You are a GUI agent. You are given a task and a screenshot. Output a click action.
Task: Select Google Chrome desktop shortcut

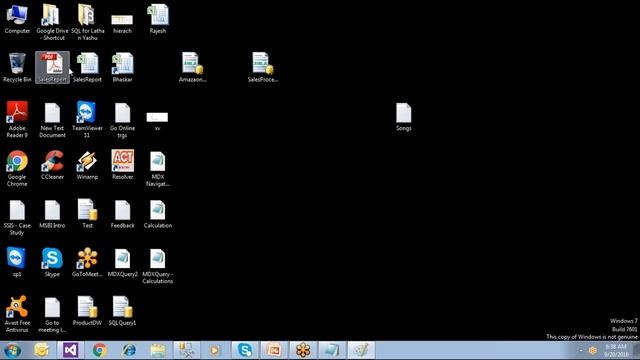click(17, 169)
